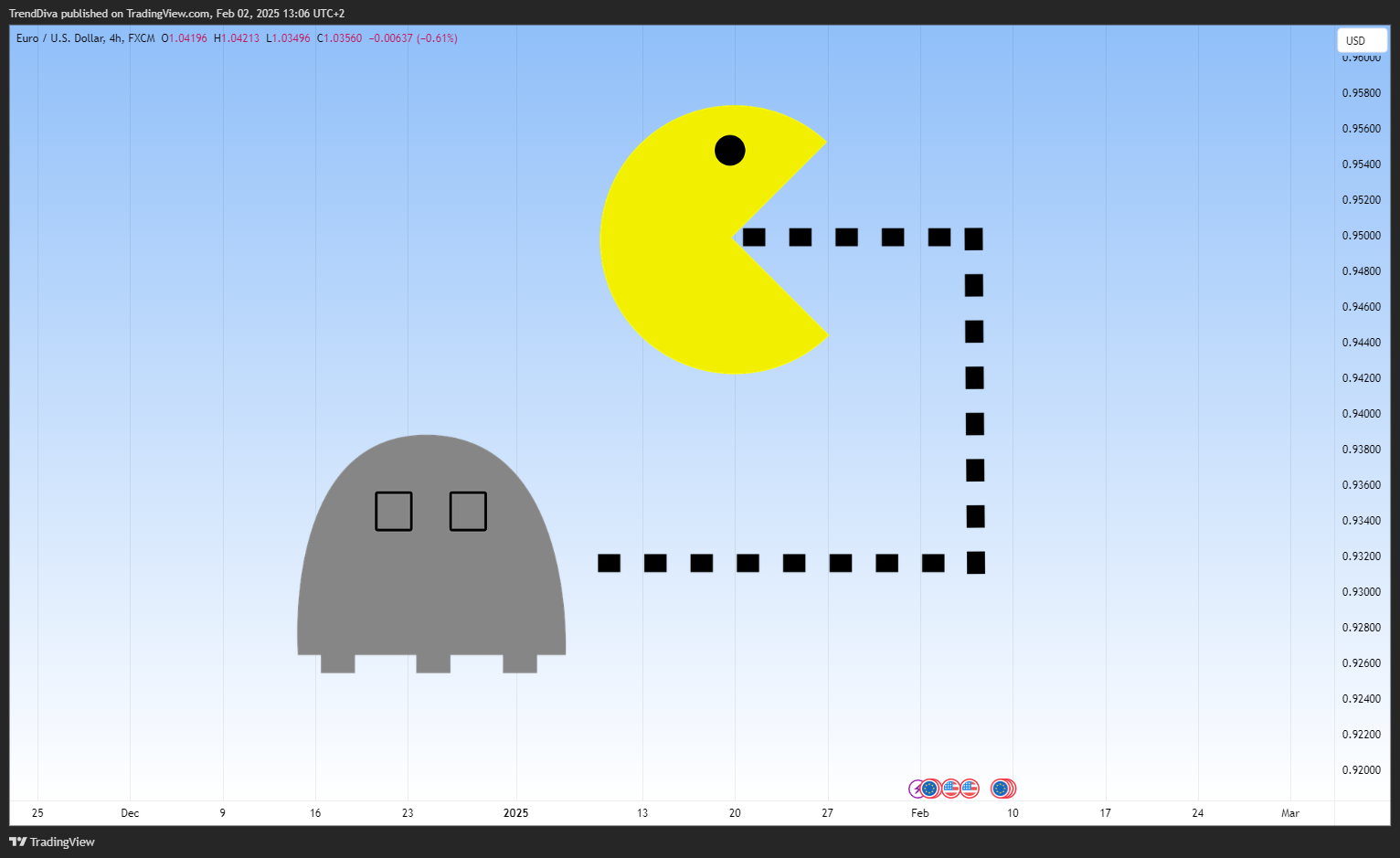Image resolution: width=1400 pixels, height=858 pixels.
Task: Click the 0.94600 price axis label
Action: pos(1362,307)
